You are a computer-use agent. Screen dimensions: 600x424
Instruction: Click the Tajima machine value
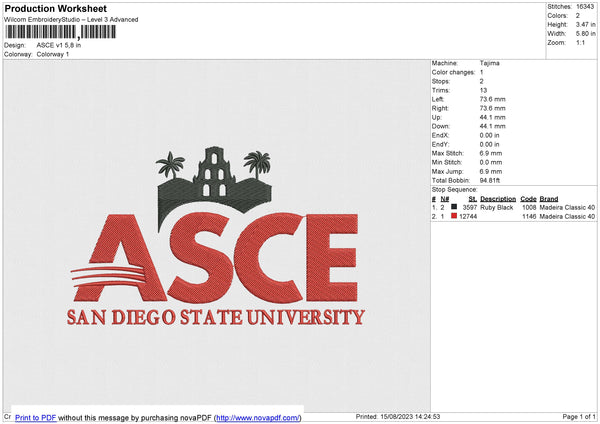pyautogui.click(x=490, y=63)
